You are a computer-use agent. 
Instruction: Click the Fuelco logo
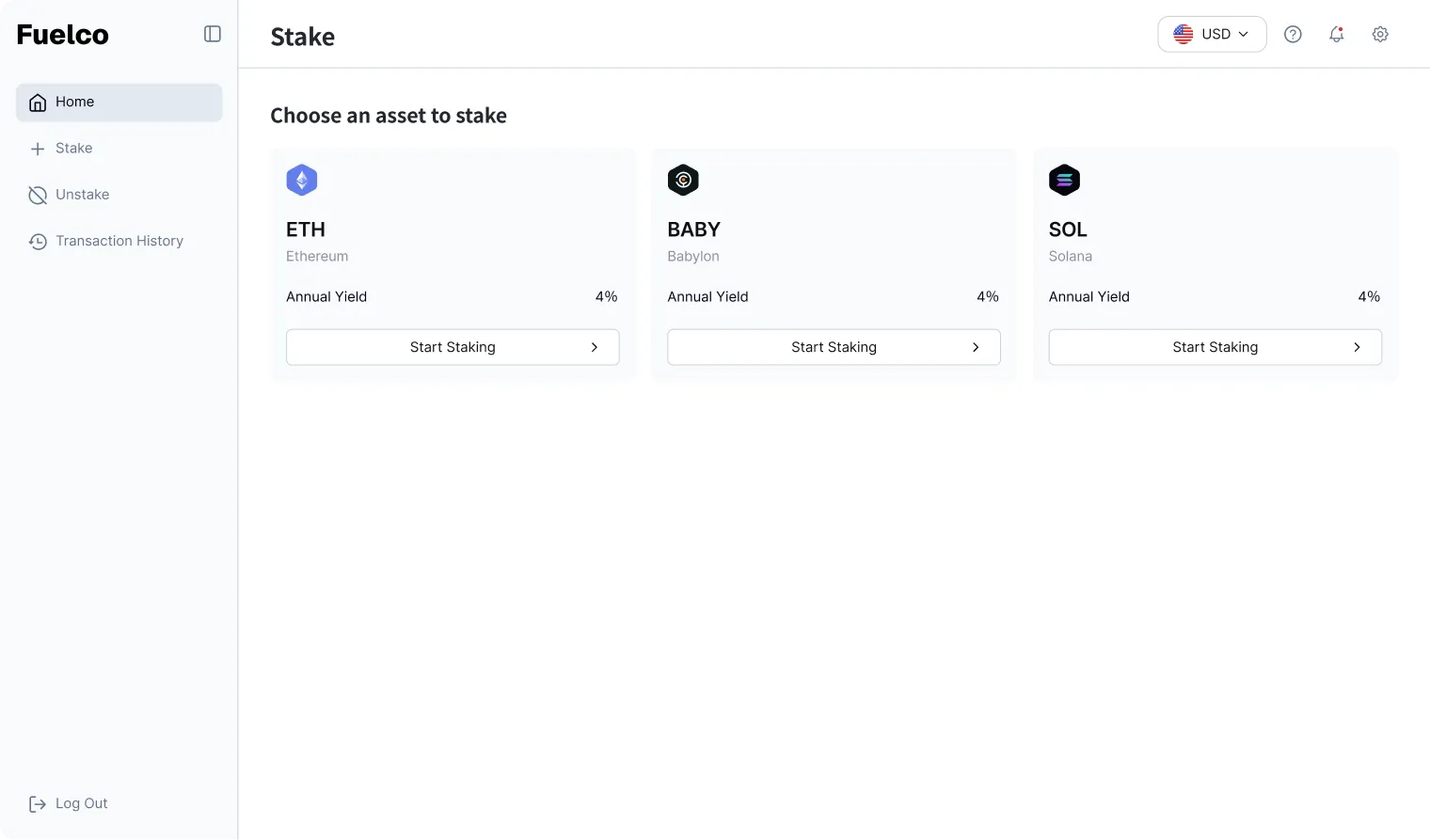[x=63, y=35]
